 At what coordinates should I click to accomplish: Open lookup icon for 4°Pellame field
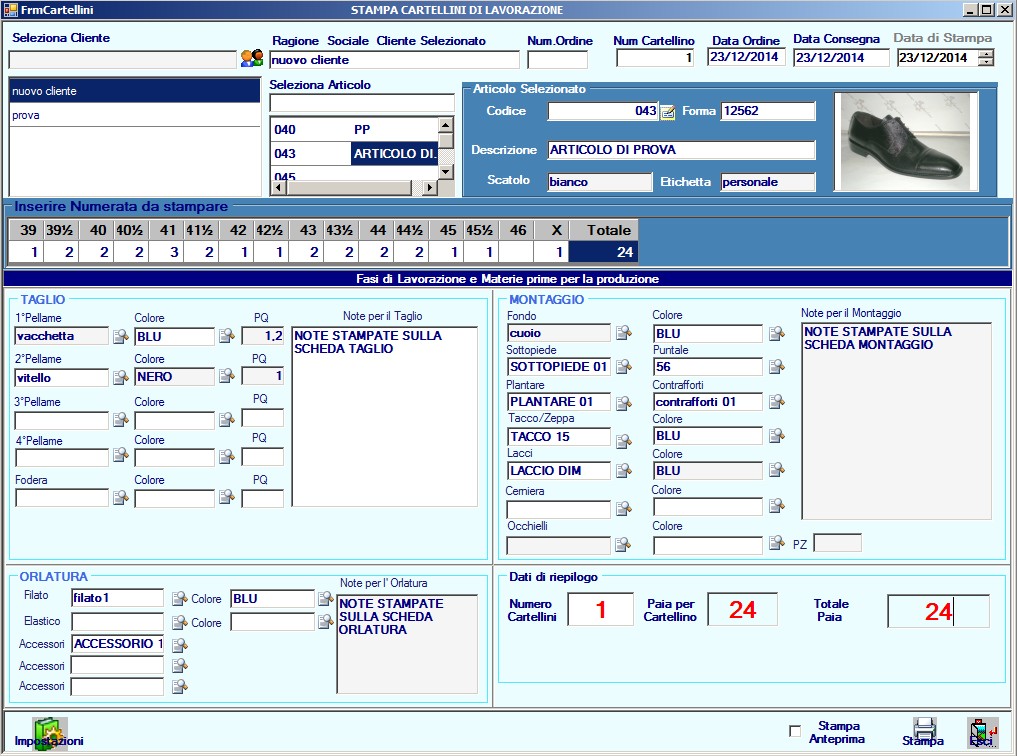point(121,455)
